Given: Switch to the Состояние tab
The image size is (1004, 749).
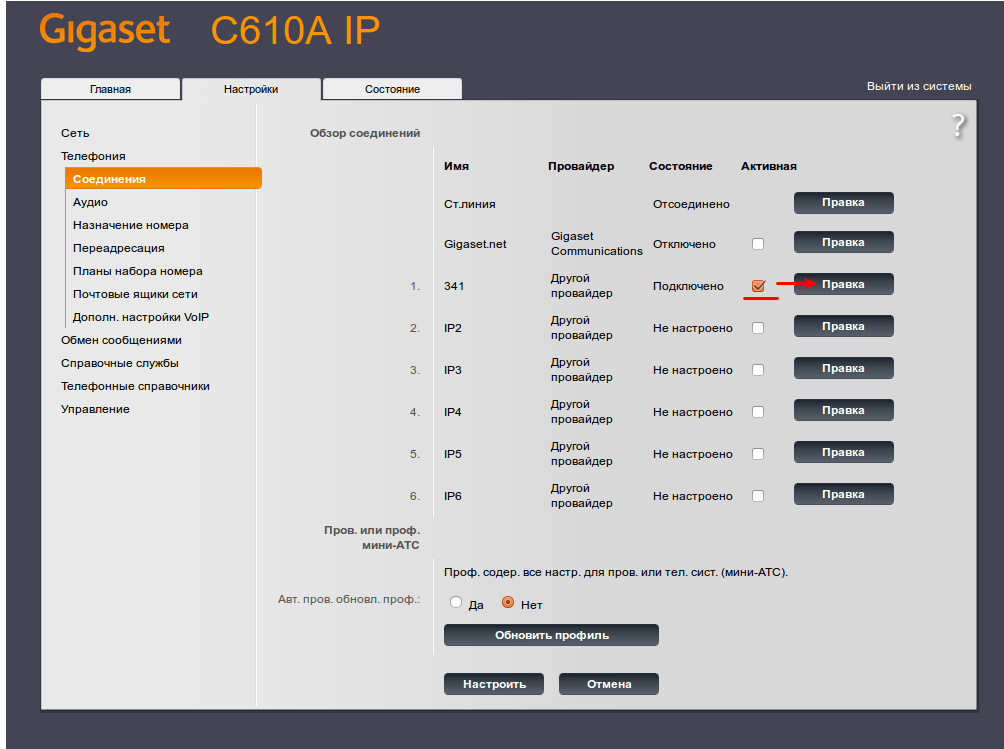Looking at the screenshot, I should pos(393,89).
